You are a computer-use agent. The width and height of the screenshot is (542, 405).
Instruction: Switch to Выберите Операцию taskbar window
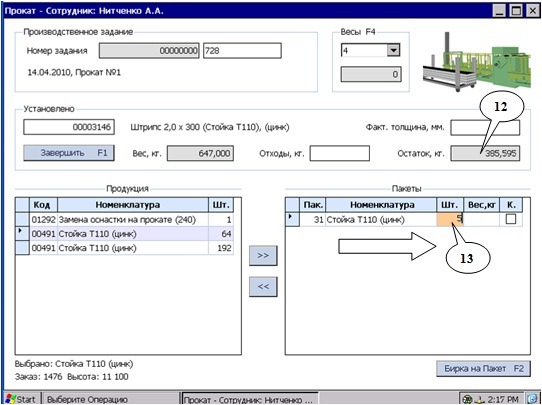111,399
